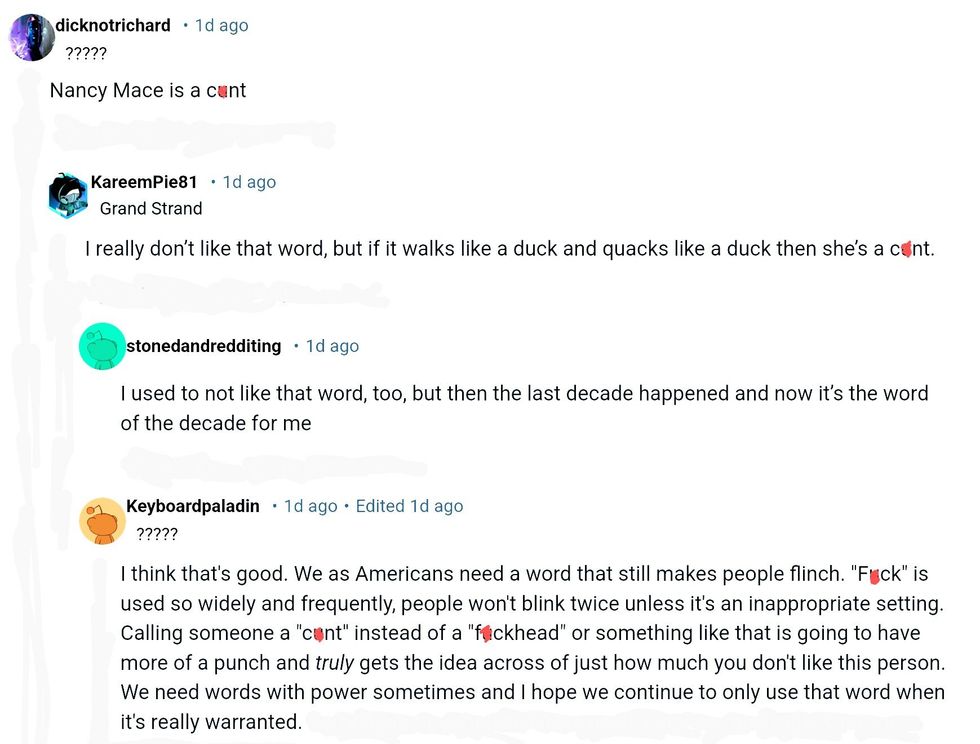The image size is (980, 744).
Task: Click the timestamp on dicknotrichard's comment
Action: 221,25
